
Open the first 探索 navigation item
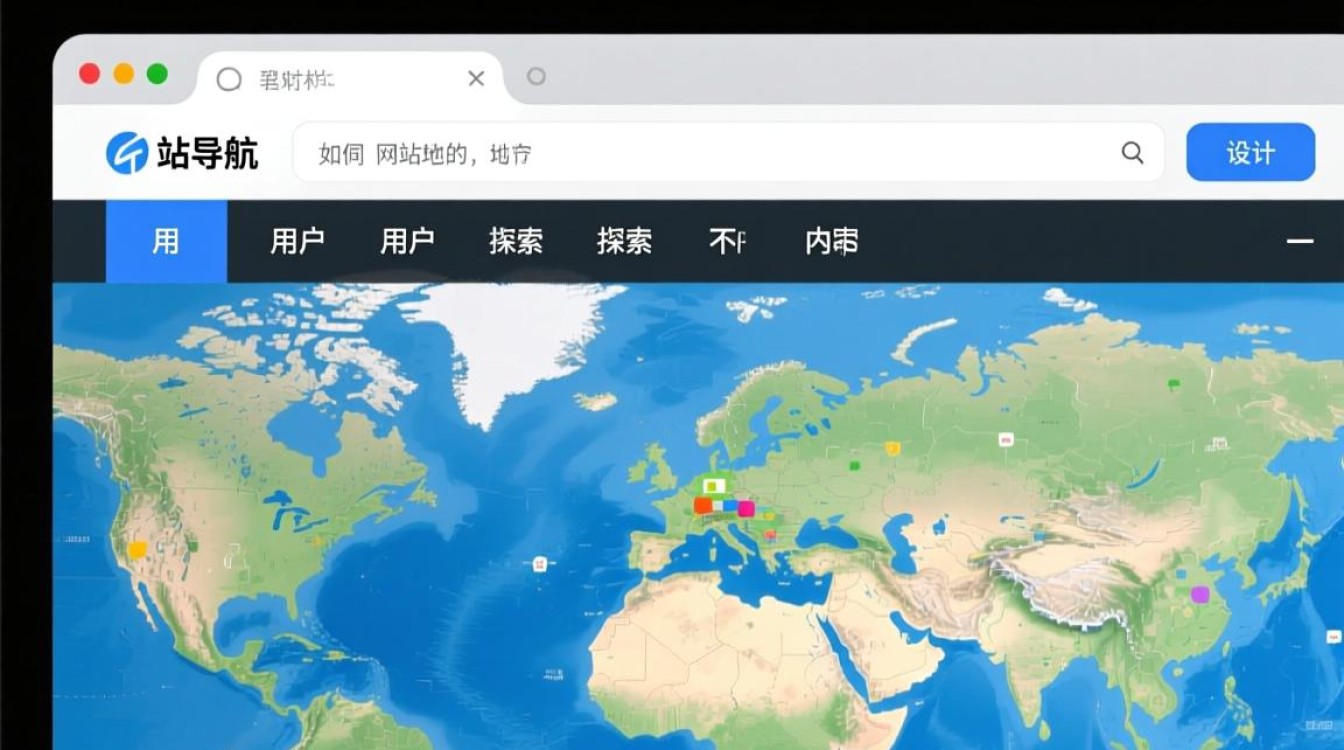click(516, 241)
